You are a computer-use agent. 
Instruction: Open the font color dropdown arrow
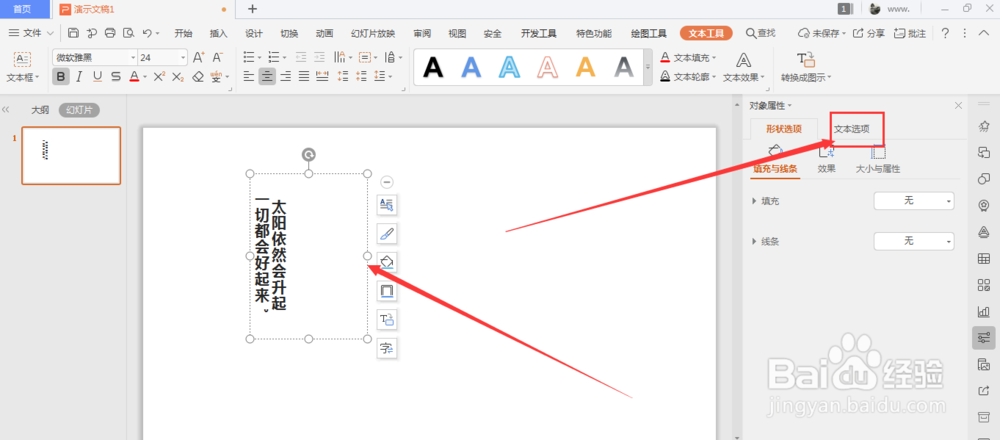coord(145,77)
